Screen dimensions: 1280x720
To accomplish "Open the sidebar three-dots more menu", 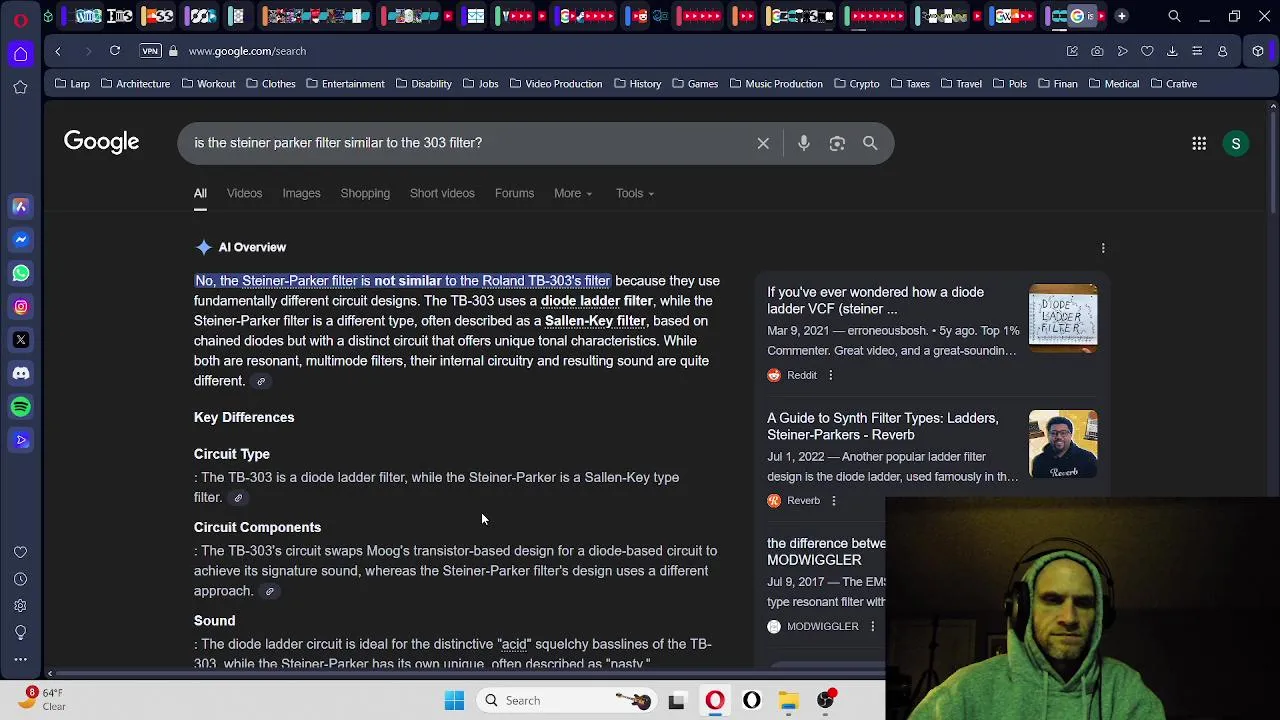I will pos(20,659).
